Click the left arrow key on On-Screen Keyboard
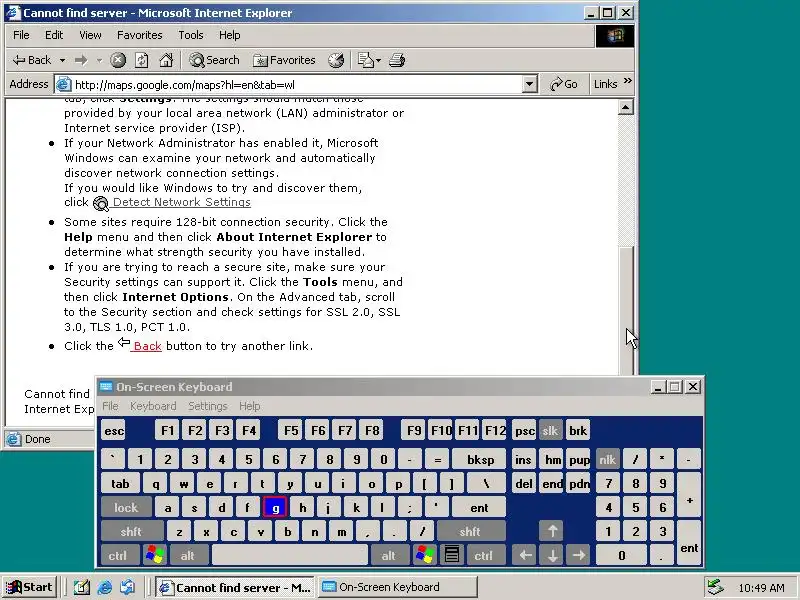Viewport: 800px width, 600px height. click(525, 555)
